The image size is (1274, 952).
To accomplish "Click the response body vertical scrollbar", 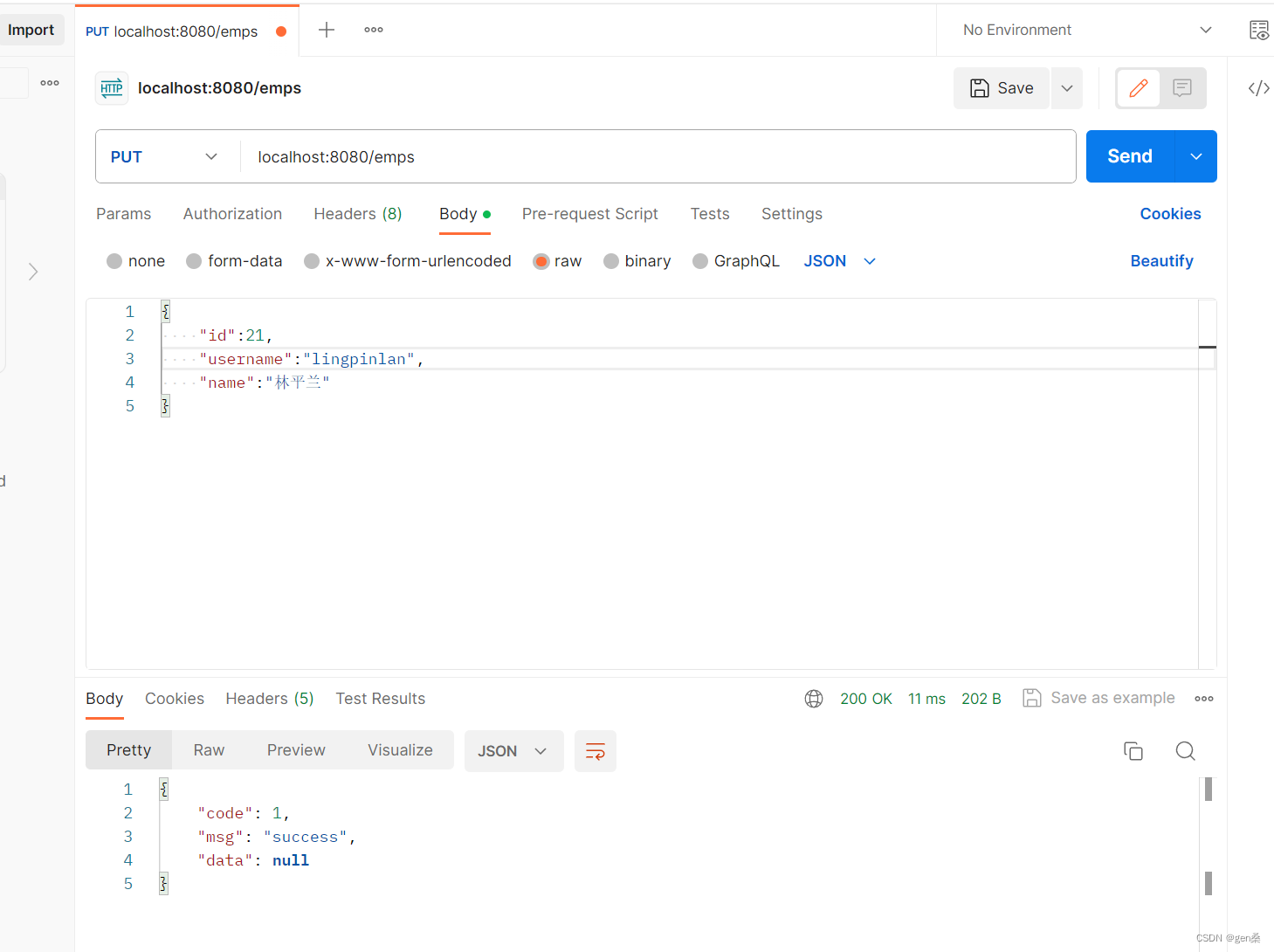I will 1209,836.
